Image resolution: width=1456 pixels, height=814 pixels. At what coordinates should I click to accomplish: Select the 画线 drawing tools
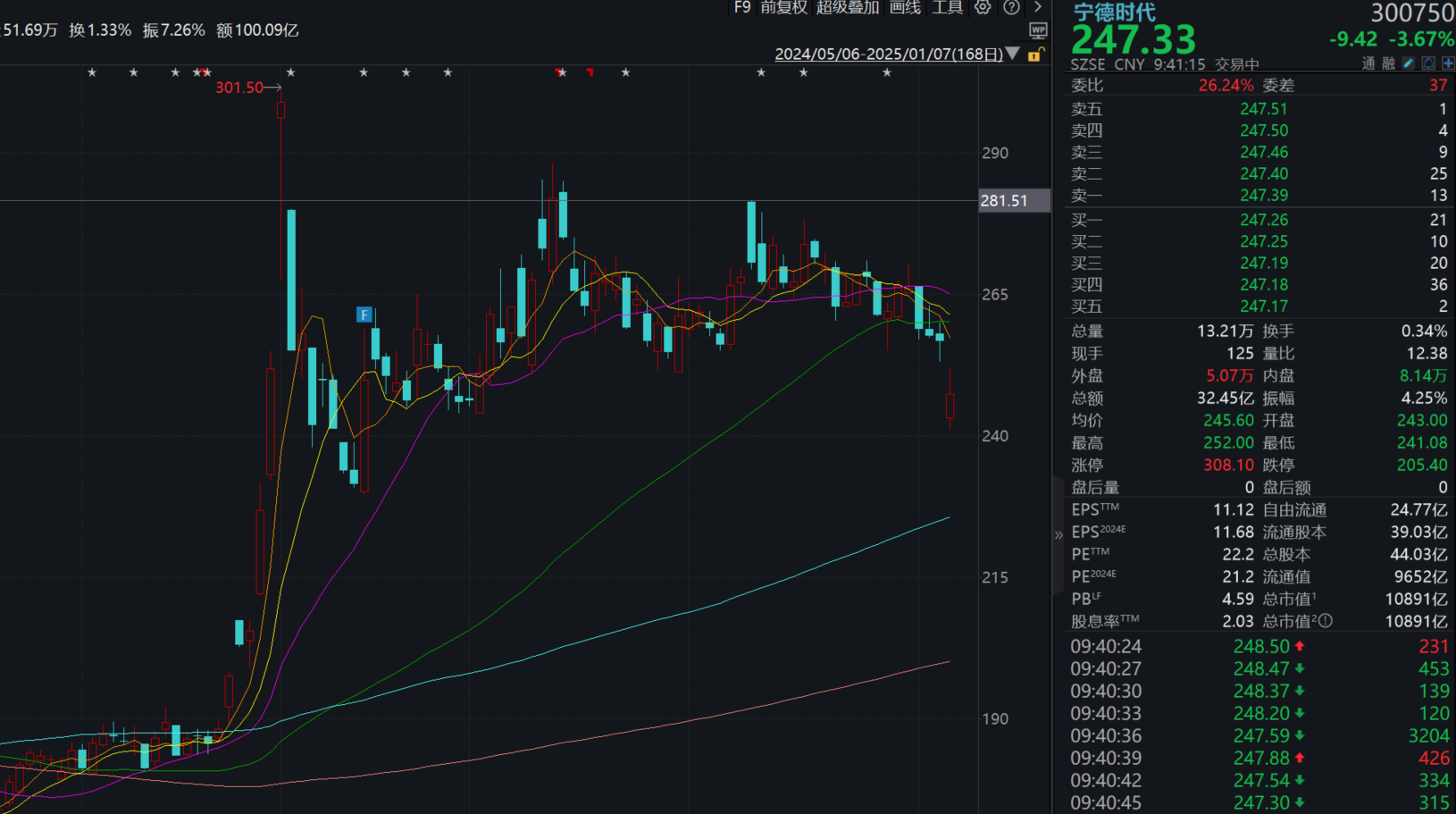pyautogui.click(x=905, y=7)
